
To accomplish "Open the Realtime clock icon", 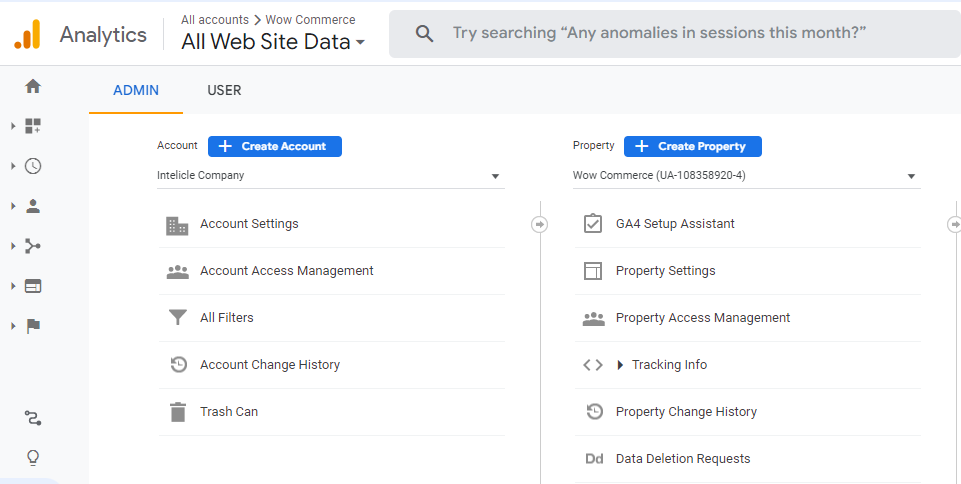I will coord(33,166).
